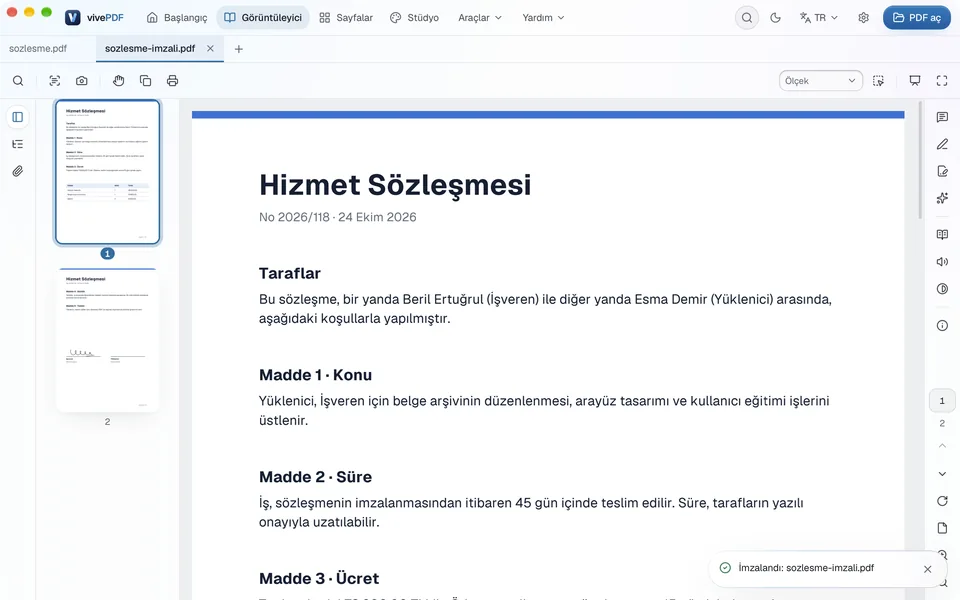This screenshot has width=960, height=600.
Task: Open the Ölçek zoom dropdown
Action: tap(820, 81)
